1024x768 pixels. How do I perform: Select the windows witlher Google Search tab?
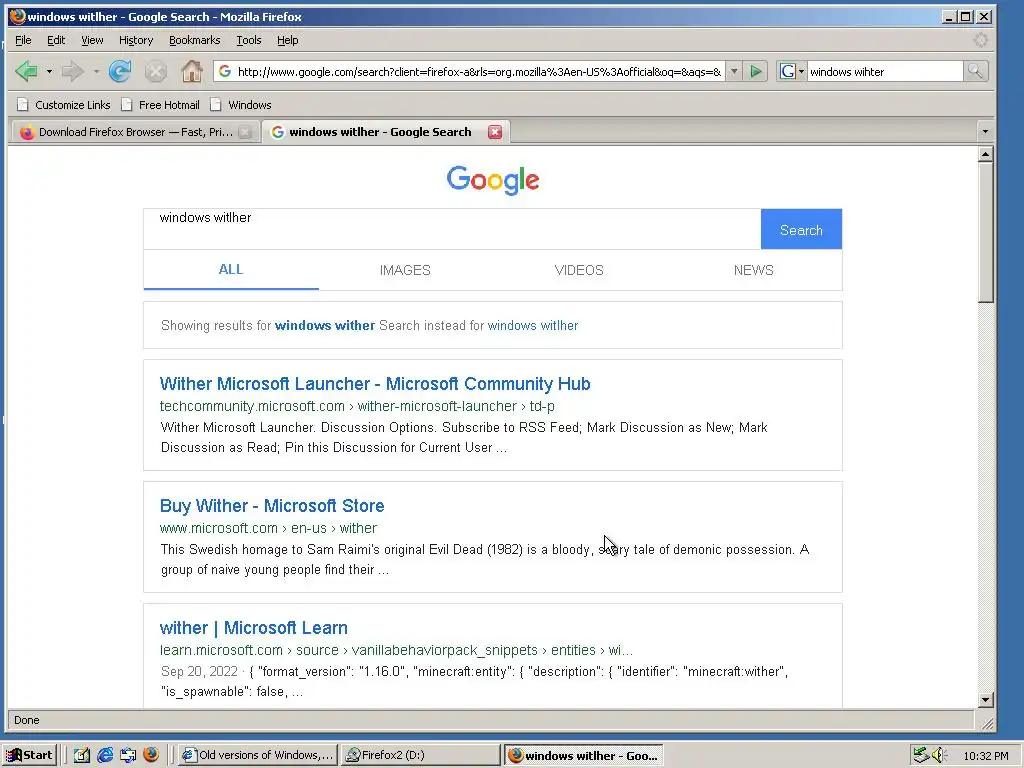[385, 132]
